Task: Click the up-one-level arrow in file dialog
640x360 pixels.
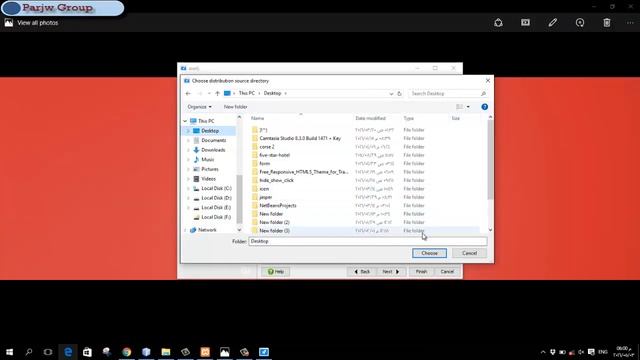Action: click(x=218, y=93)
